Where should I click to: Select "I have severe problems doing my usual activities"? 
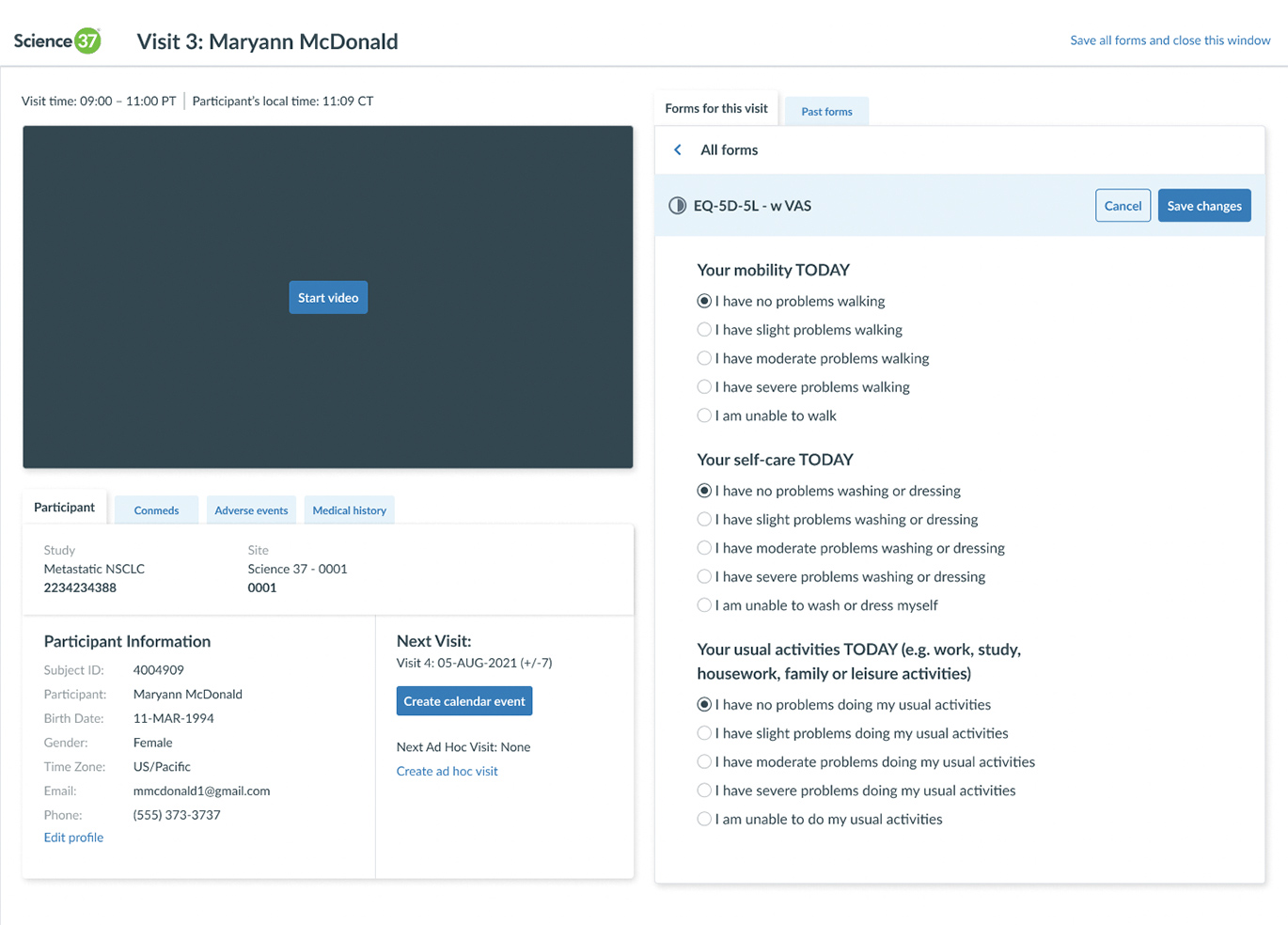tap(704, 791)
